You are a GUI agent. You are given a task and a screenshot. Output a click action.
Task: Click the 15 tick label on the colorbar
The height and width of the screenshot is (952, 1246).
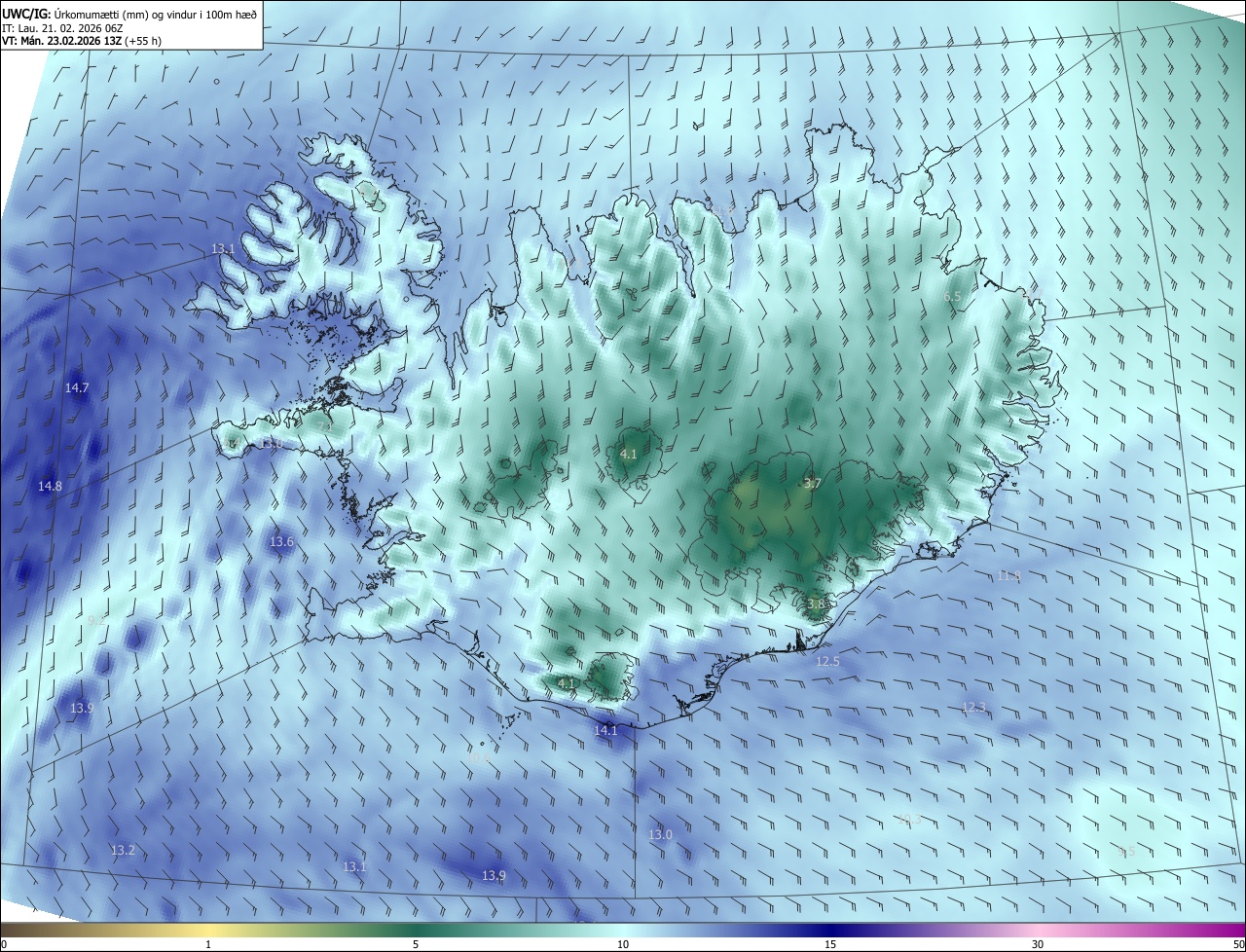[830, 944]
